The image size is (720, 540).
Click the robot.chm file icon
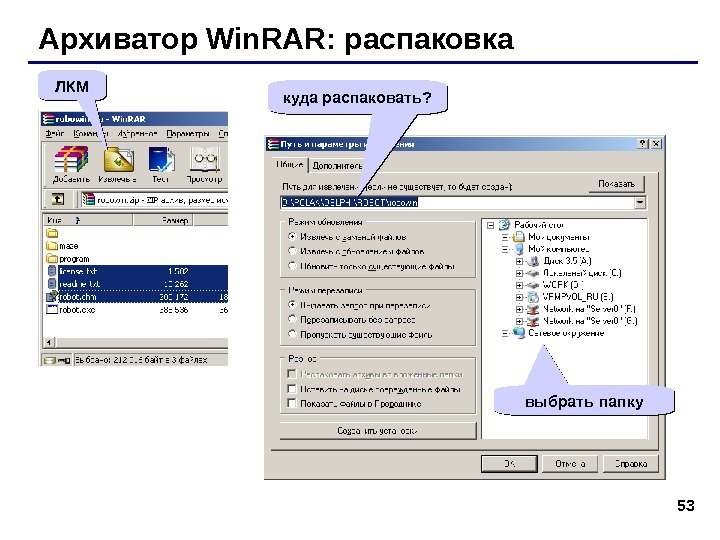coord(52,297)
